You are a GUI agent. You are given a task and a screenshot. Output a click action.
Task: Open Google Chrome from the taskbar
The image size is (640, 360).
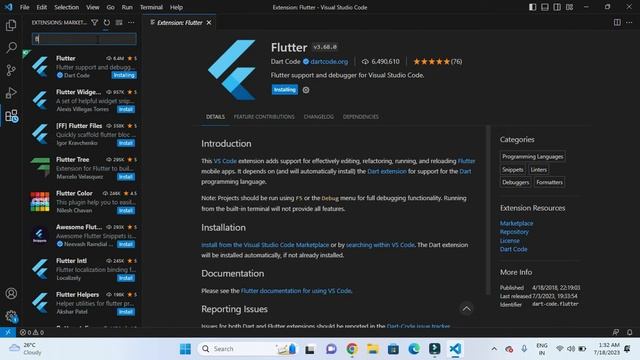coord(352,349)
